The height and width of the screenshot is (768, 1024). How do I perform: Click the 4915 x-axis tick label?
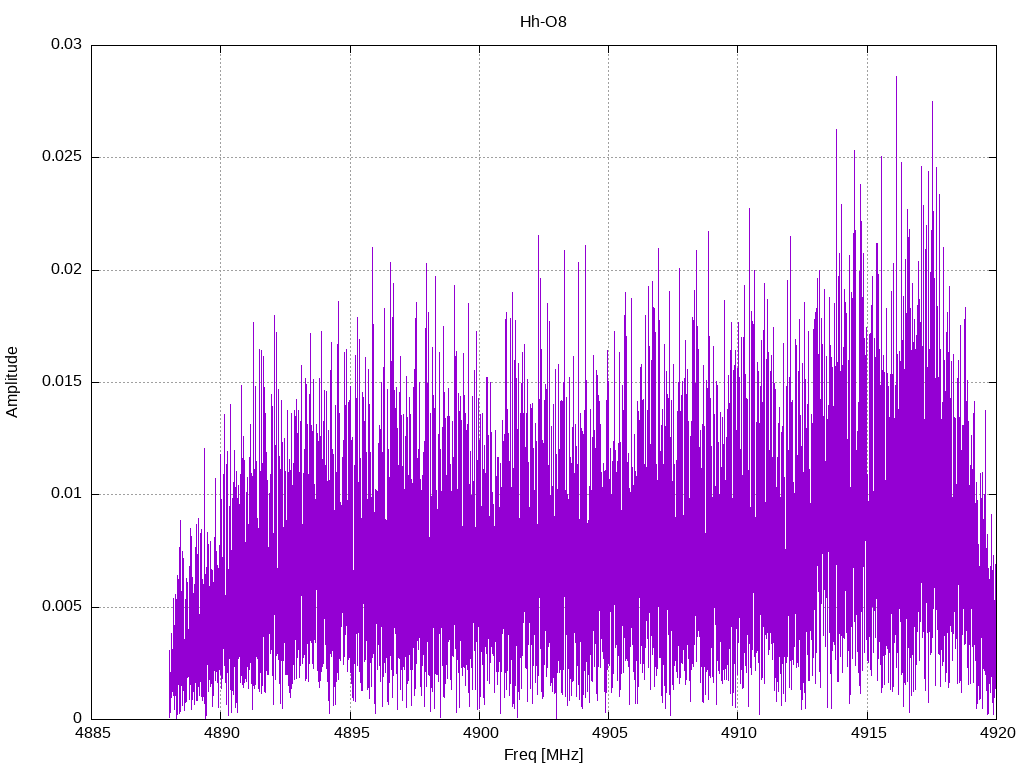coord(868,733)
